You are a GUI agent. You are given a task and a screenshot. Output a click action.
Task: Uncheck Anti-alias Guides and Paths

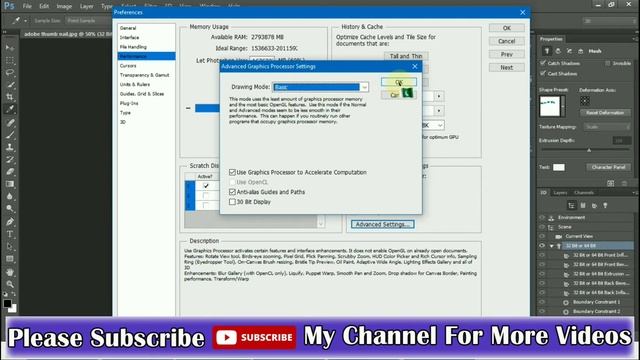tap(232, 192)
